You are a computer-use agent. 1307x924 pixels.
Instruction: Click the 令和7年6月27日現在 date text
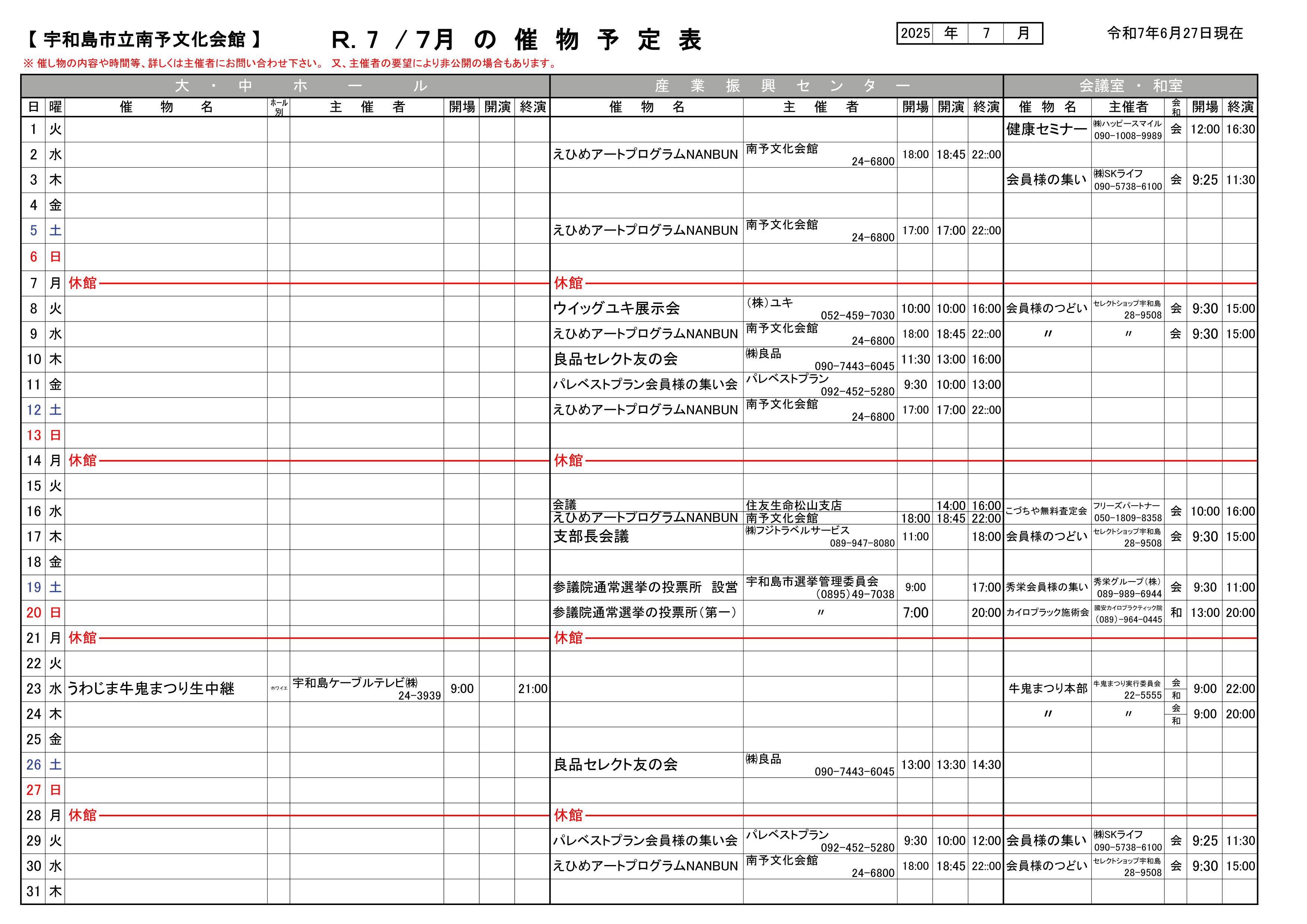click(x=1175, y=34)
